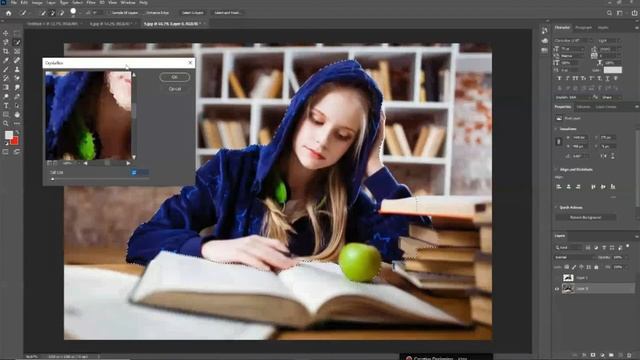Select the Quick Selection tool
Viewport: 640px width, 360px height.
pos(17,42)
